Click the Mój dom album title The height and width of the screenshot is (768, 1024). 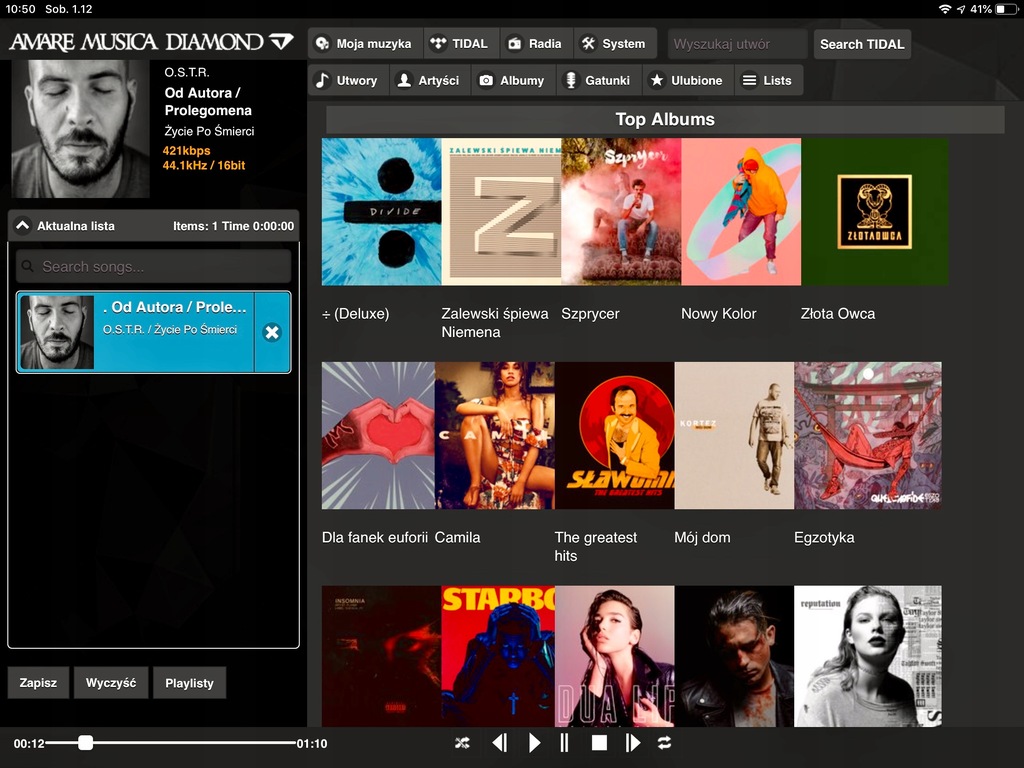[x=702, y=538]
